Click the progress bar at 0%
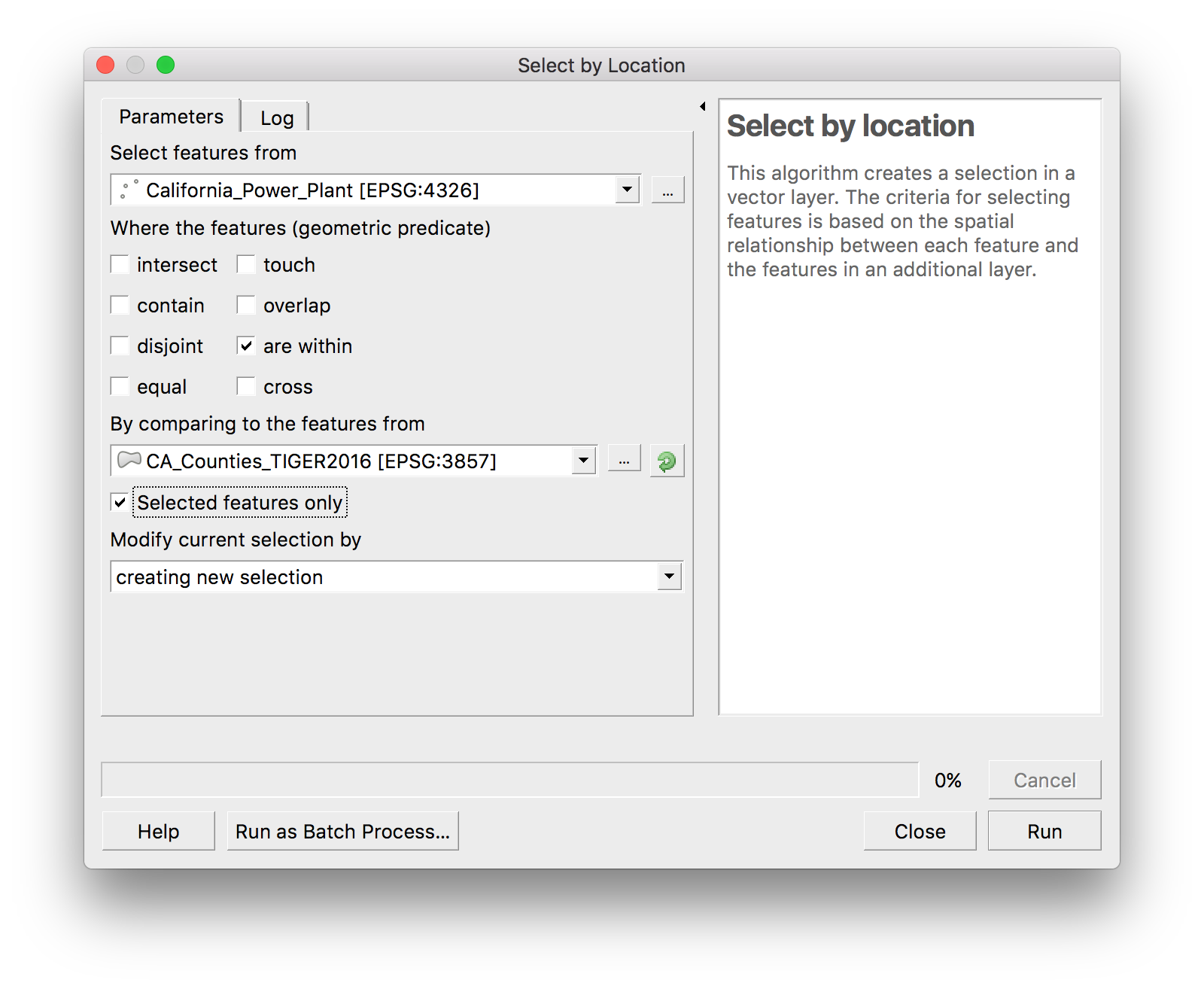Viewport: 1204px width, 989px height. (510, 780)
